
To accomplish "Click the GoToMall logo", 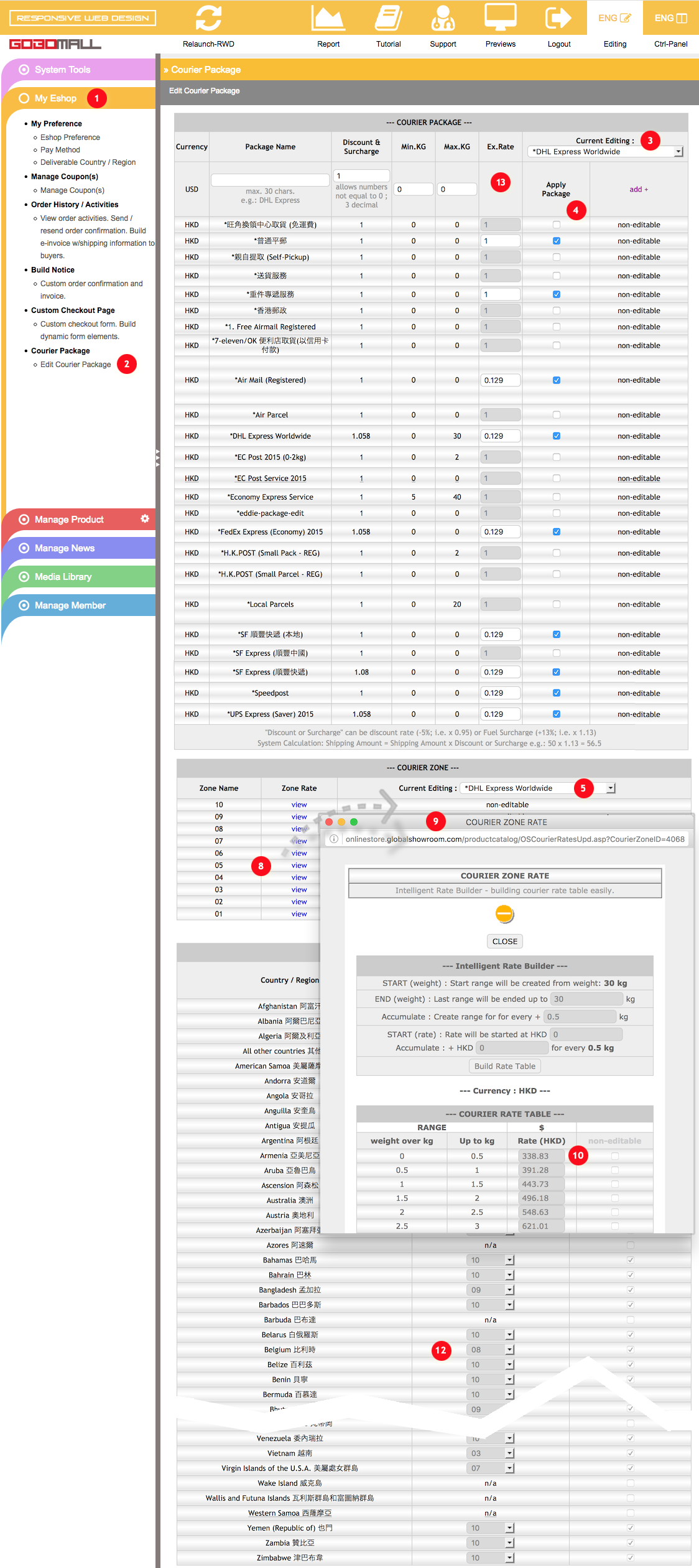I will 55,44.
